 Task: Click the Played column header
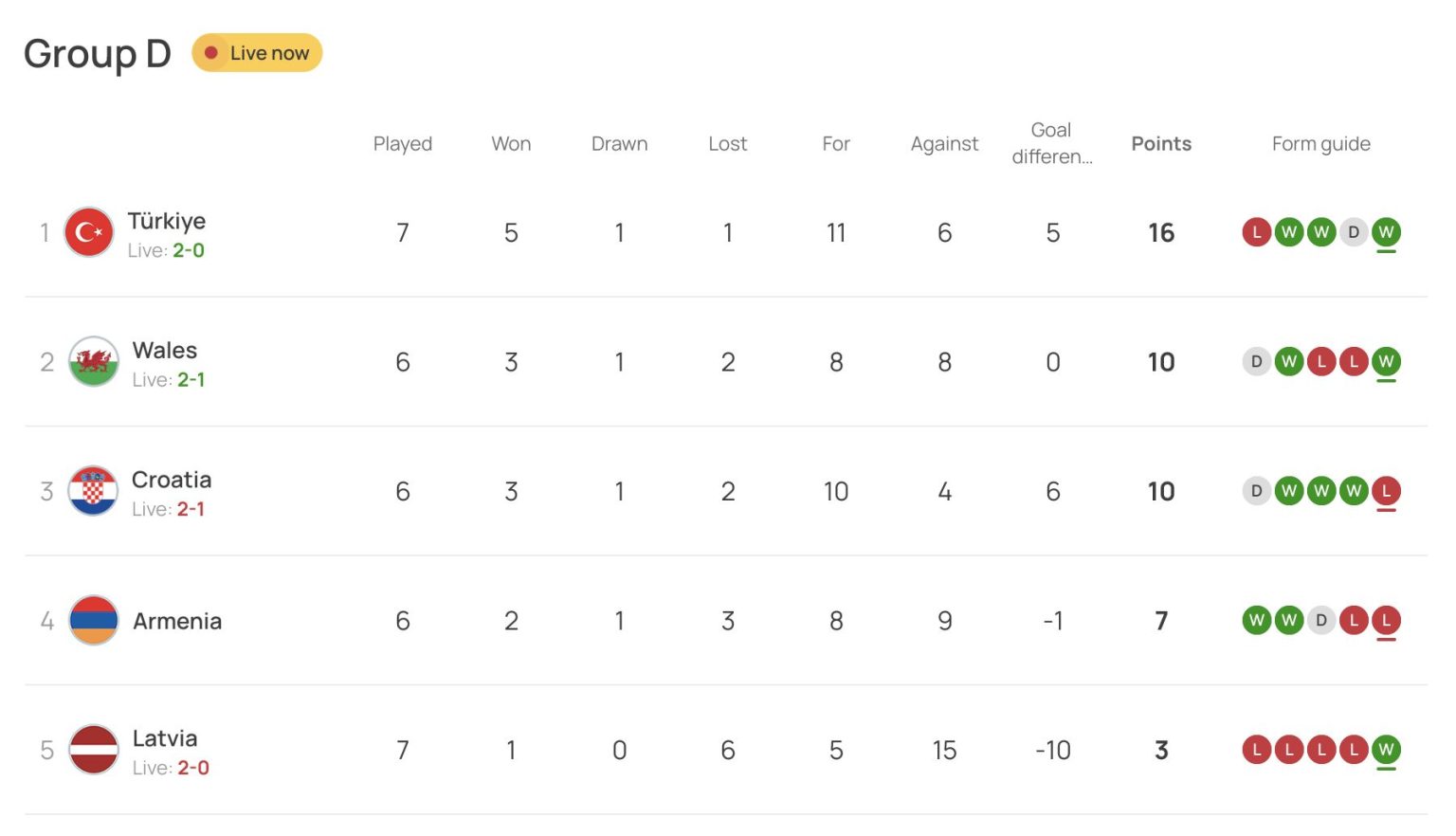(403, 144)
